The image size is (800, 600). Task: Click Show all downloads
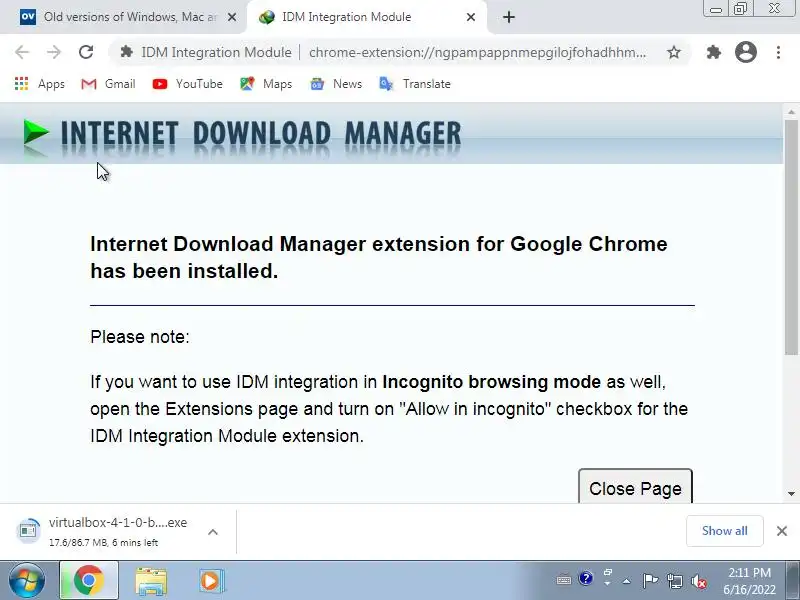(x=724, y=531)
